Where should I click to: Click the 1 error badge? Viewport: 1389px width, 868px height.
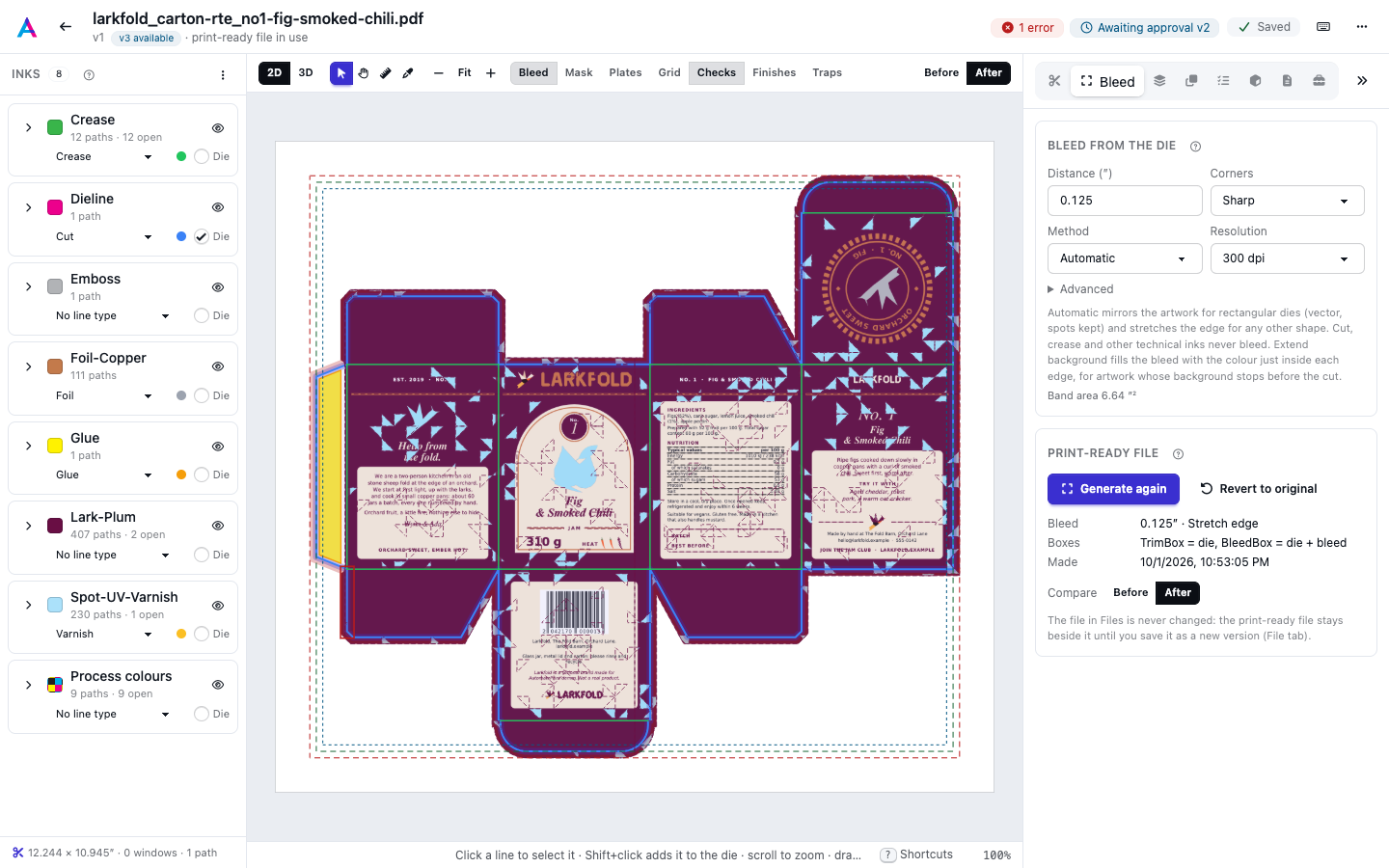1027,28
